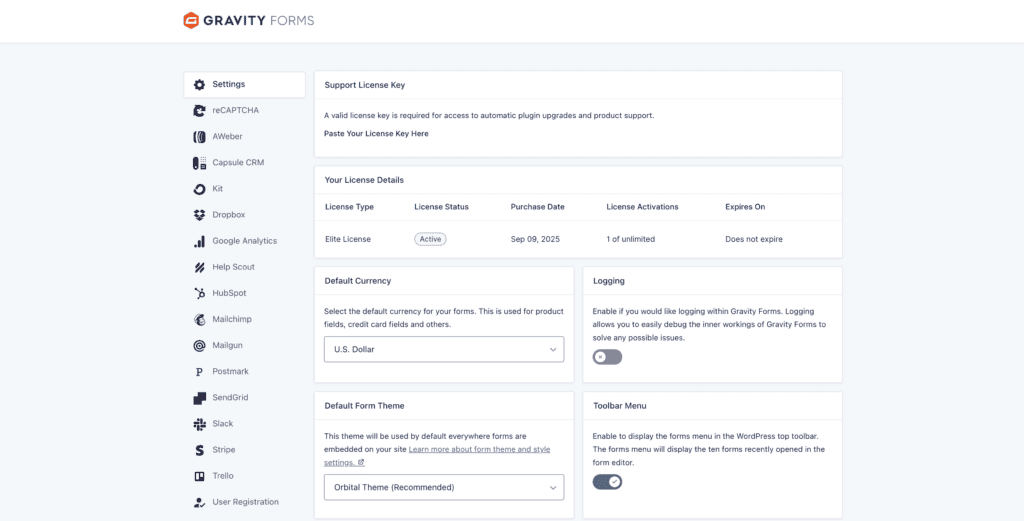Screen dimensions: 1024x521
Task: Click the reCAPTCHA icon
Action: click(x=199, y=111)
